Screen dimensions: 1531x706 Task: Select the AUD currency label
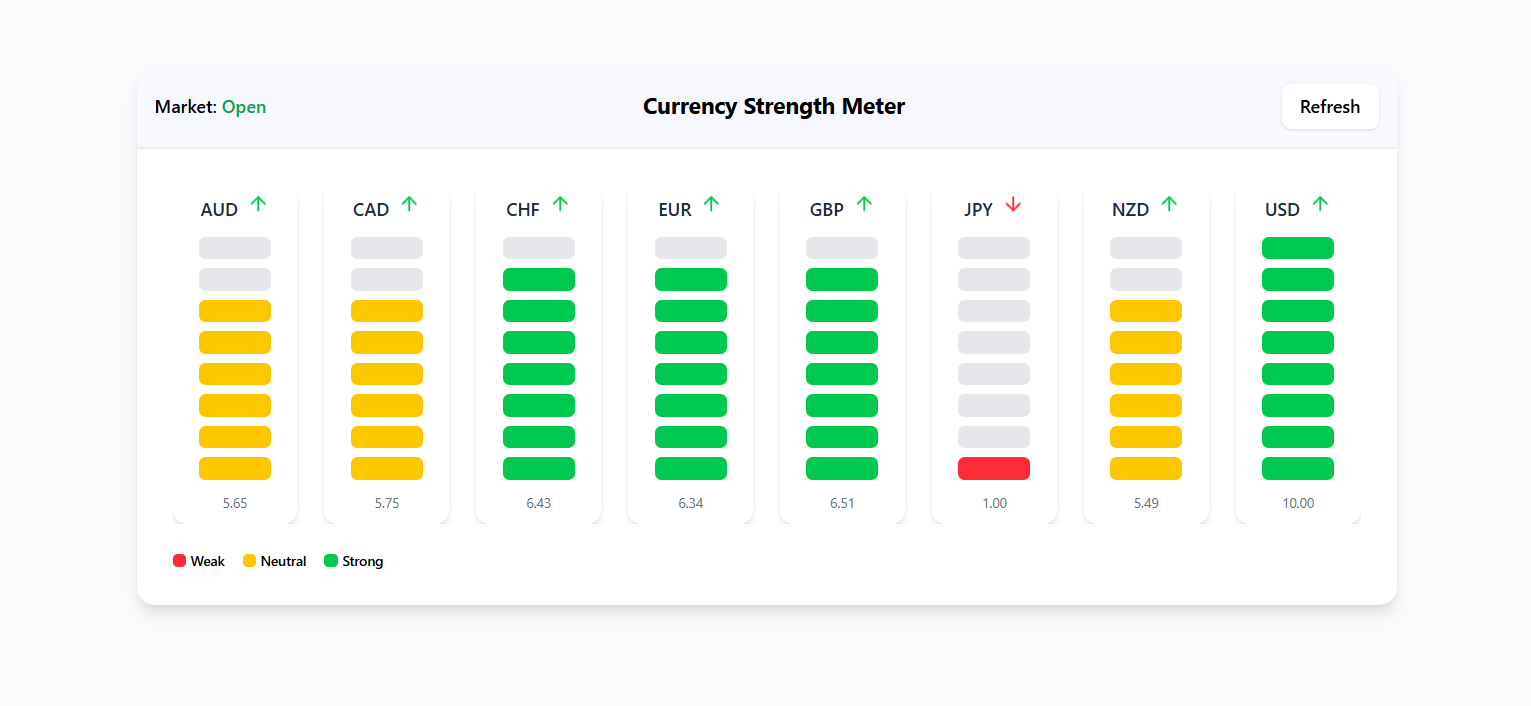218,210
